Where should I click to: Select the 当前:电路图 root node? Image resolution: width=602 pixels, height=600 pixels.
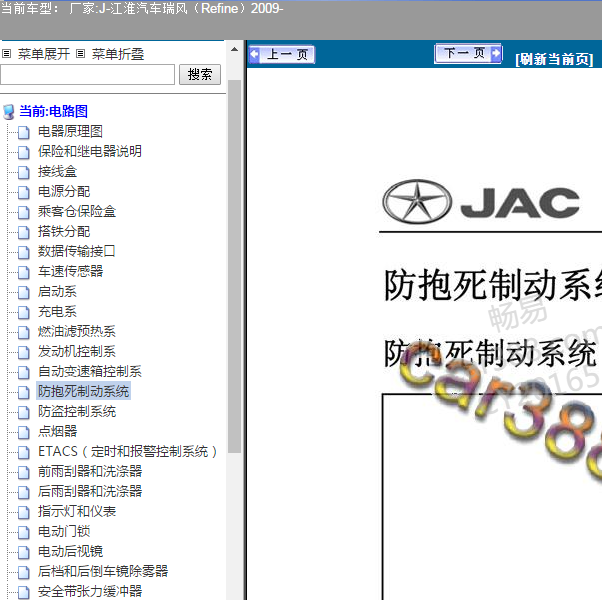coord(53,111)
